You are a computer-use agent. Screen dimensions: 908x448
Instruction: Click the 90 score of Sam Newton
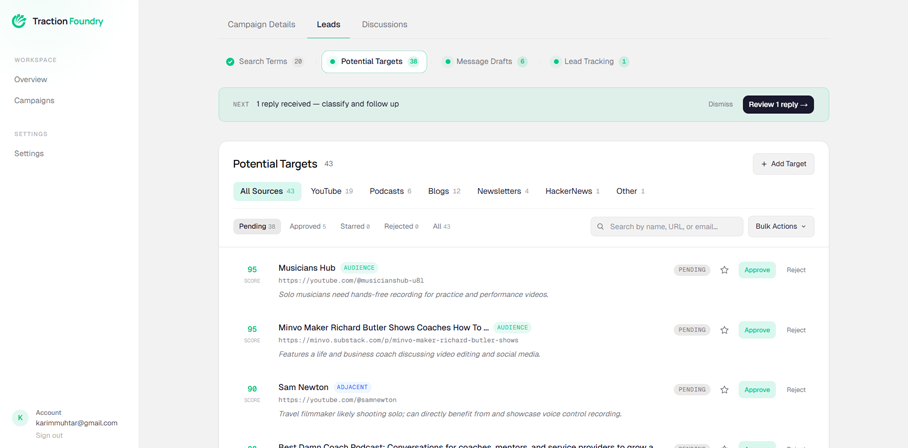(x=252, y=389)
